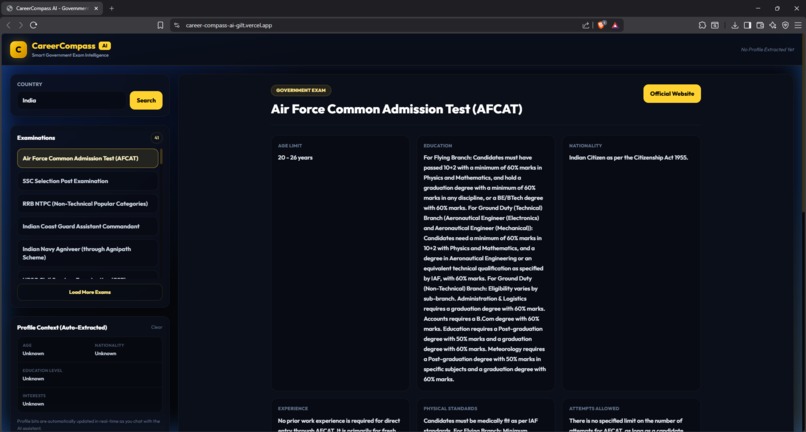Open the Leo AI sparkle icon
806x432 pixels.
(773, 25)
